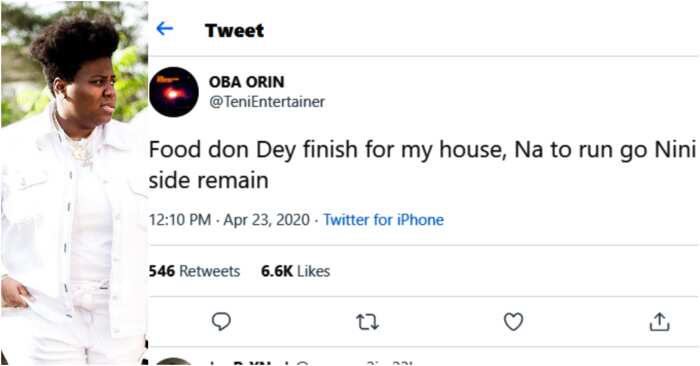The width and height of the screenshot is (700, 366).
Task: Click the Tweet page title
Action: [234, 30]
